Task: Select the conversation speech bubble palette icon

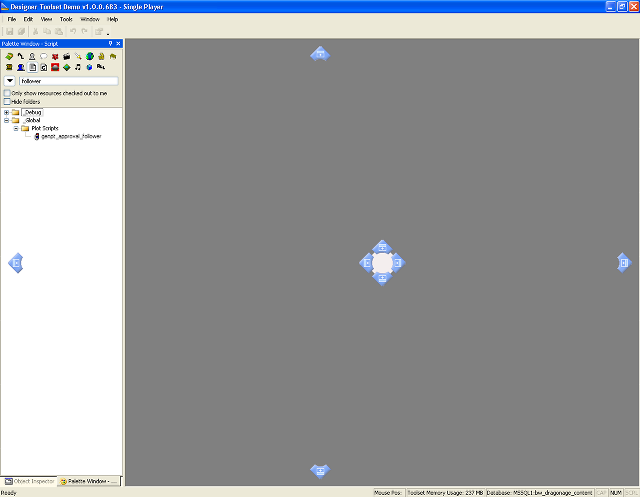Action: pos(43,57)
